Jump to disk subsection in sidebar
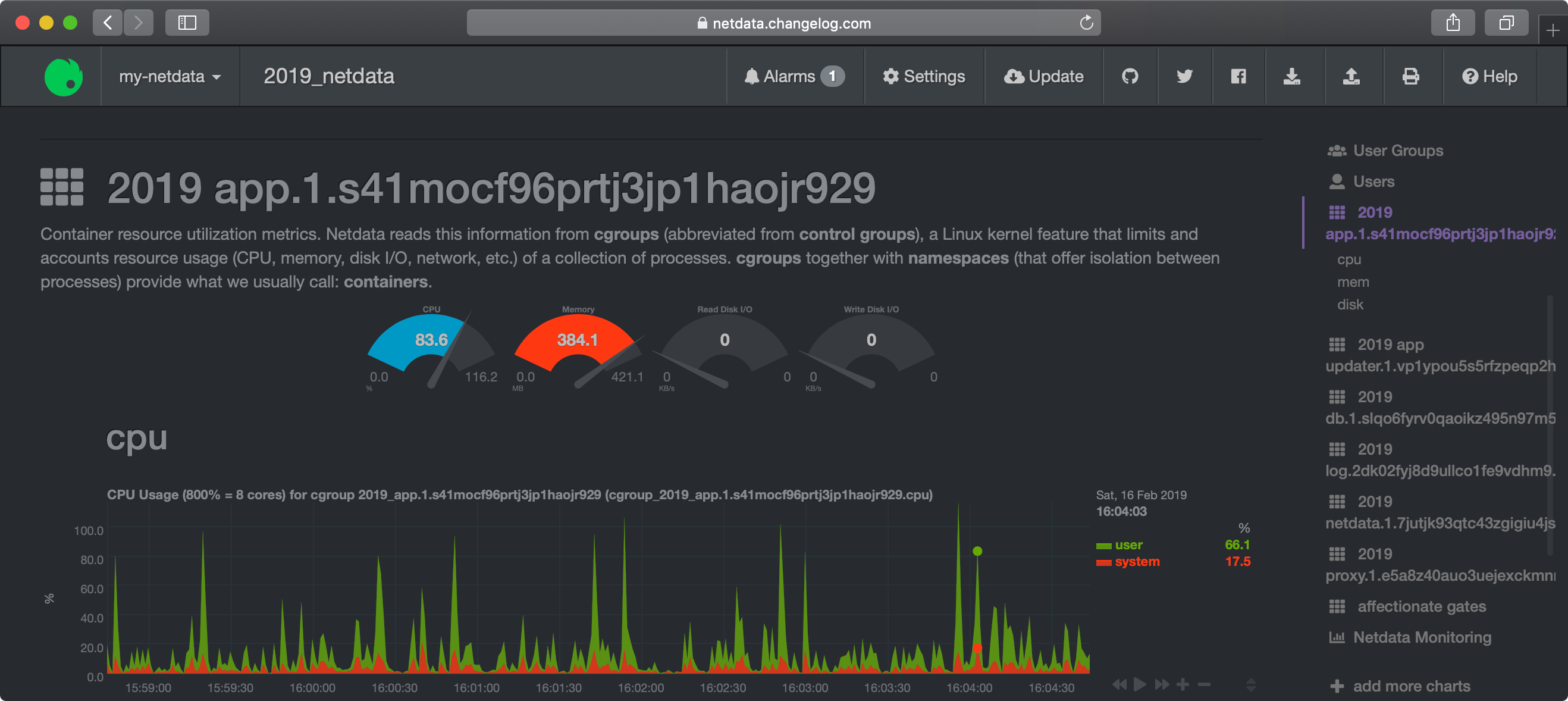Image resolution: width=1568 pixels, height=701 pixels. coord(1350,305)
